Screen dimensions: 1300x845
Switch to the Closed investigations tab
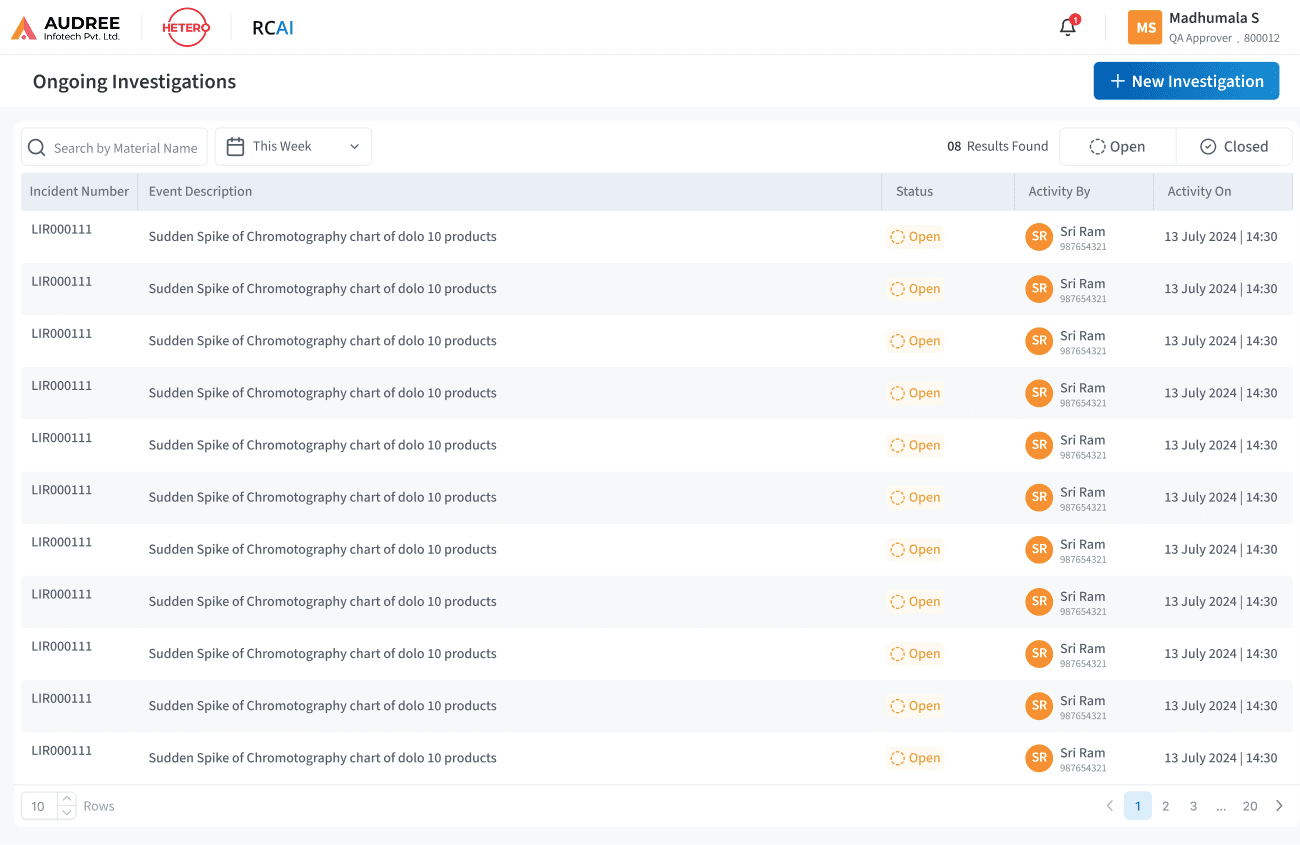1234,147
